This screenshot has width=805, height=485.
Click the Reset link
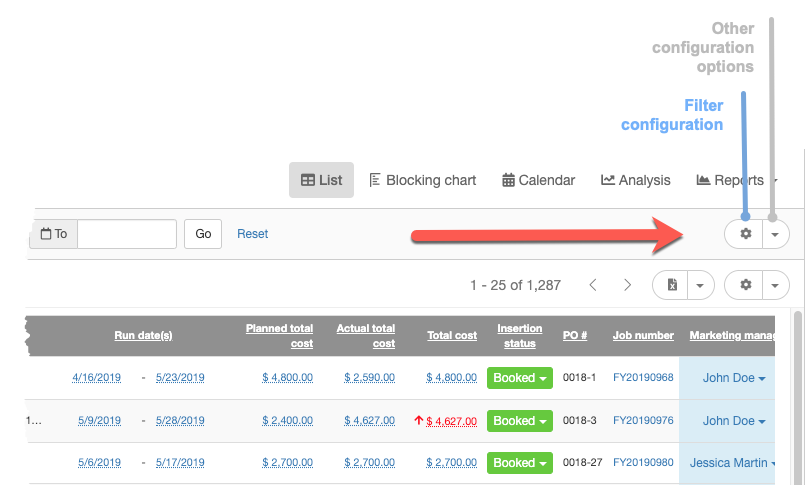(x=253, y=234)
